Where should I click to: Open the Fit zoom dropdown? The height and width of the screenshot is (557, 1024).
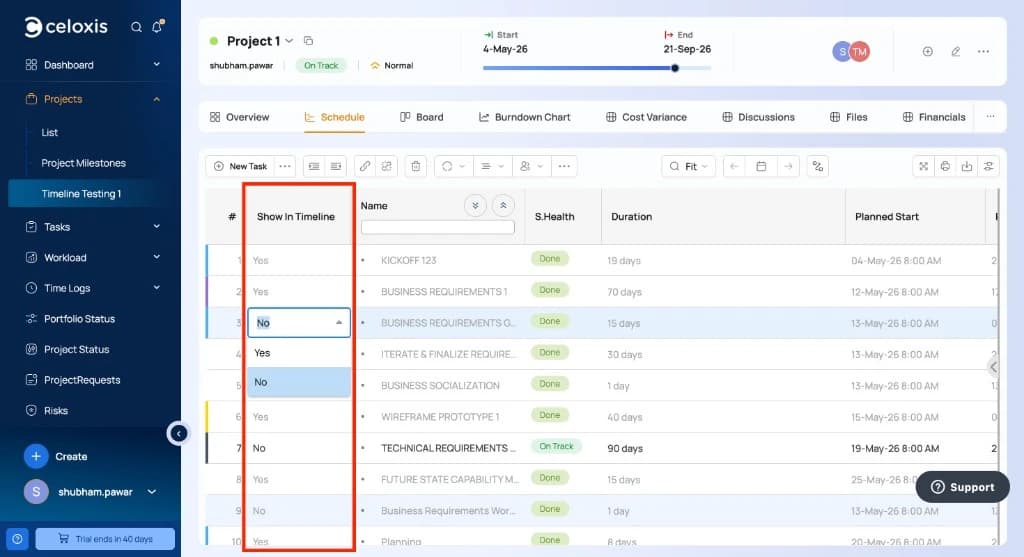[688, 167]
